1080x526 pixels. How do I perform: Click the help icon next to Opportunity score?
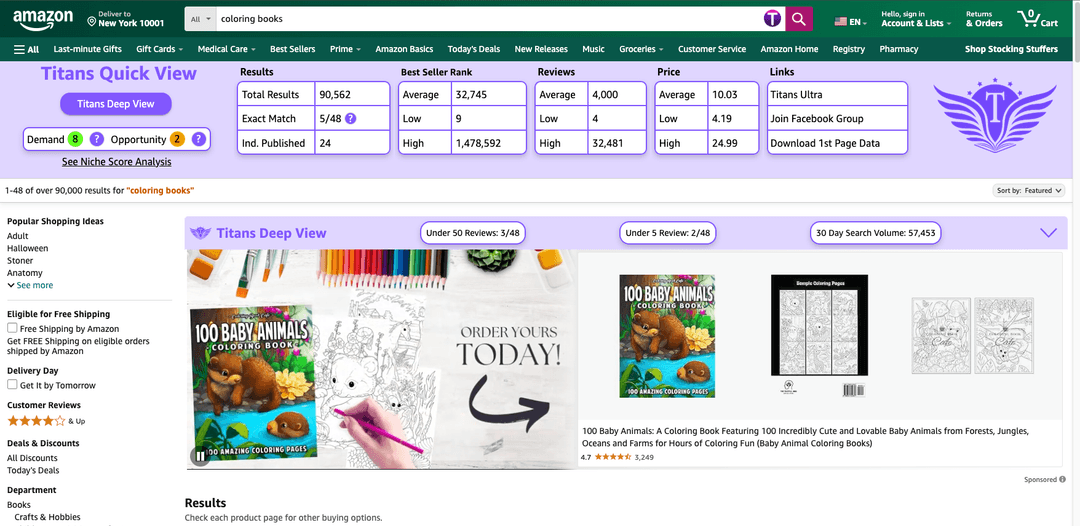pos(198,139)
